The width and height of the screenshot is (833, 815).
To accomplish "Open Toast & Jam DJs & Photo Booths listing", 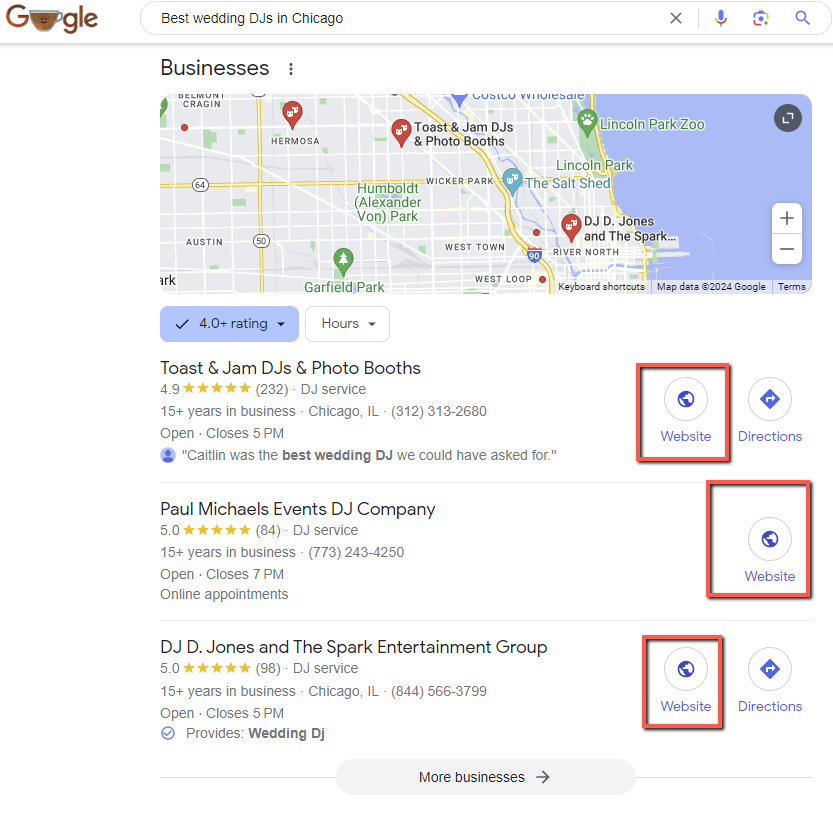I will pos(291,368).
